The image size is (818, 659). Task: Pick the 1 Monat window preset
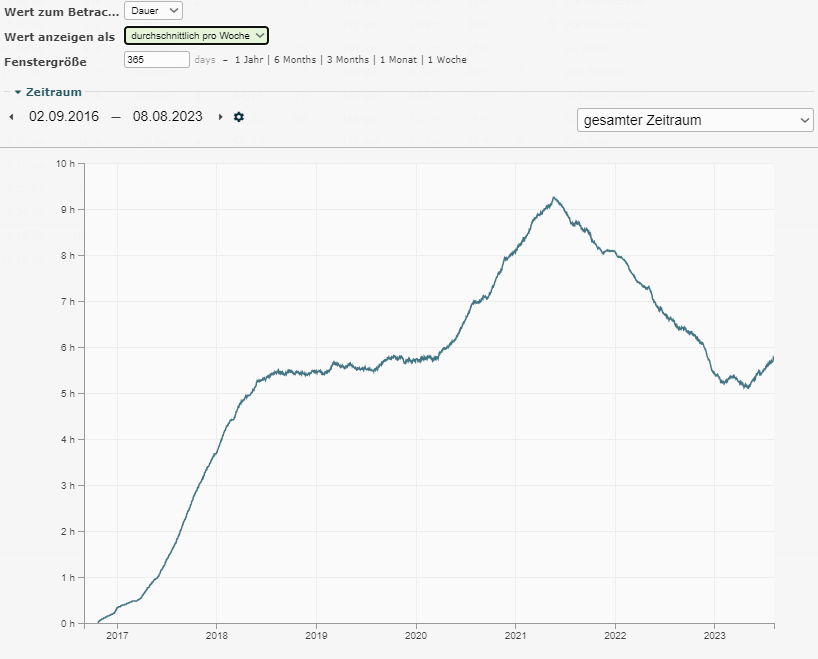[398, 60]
